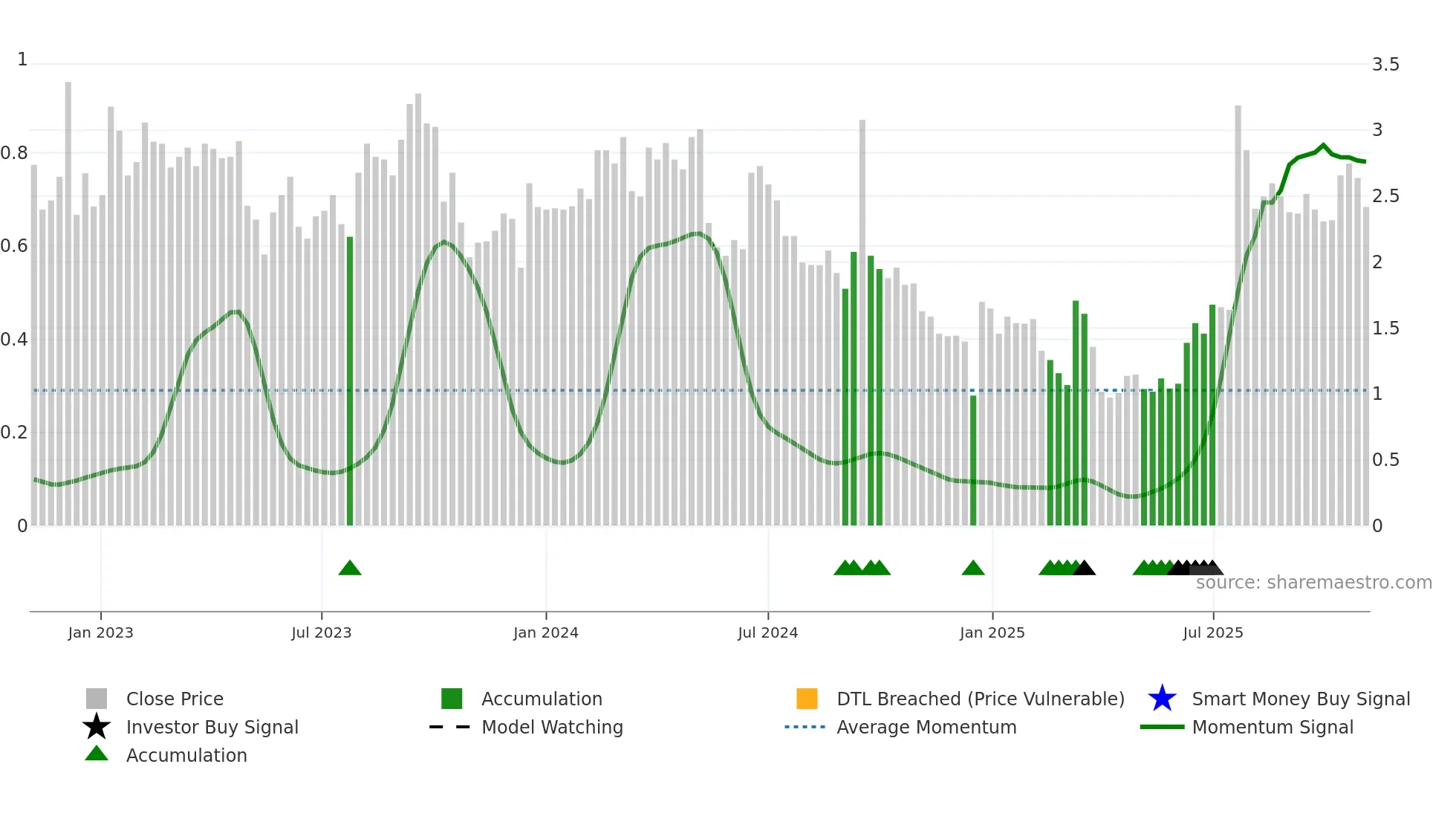Screen dimensions: 1456x819
Task: Click the Jan 2024 axis label
Action: [x=546, y=632]
